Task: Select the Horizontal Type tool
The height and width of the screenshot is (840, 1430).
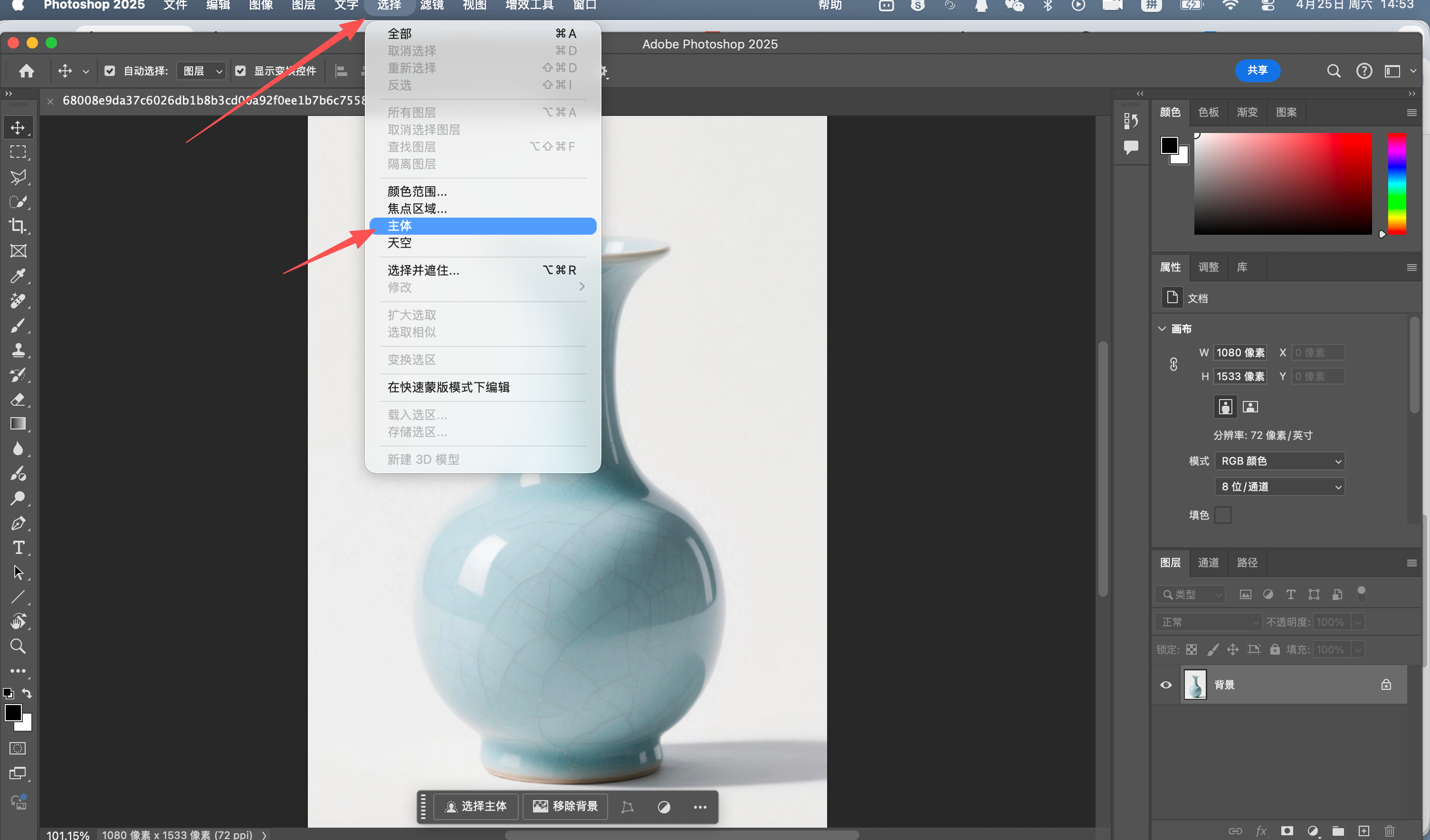Action: tap(18, 548)
